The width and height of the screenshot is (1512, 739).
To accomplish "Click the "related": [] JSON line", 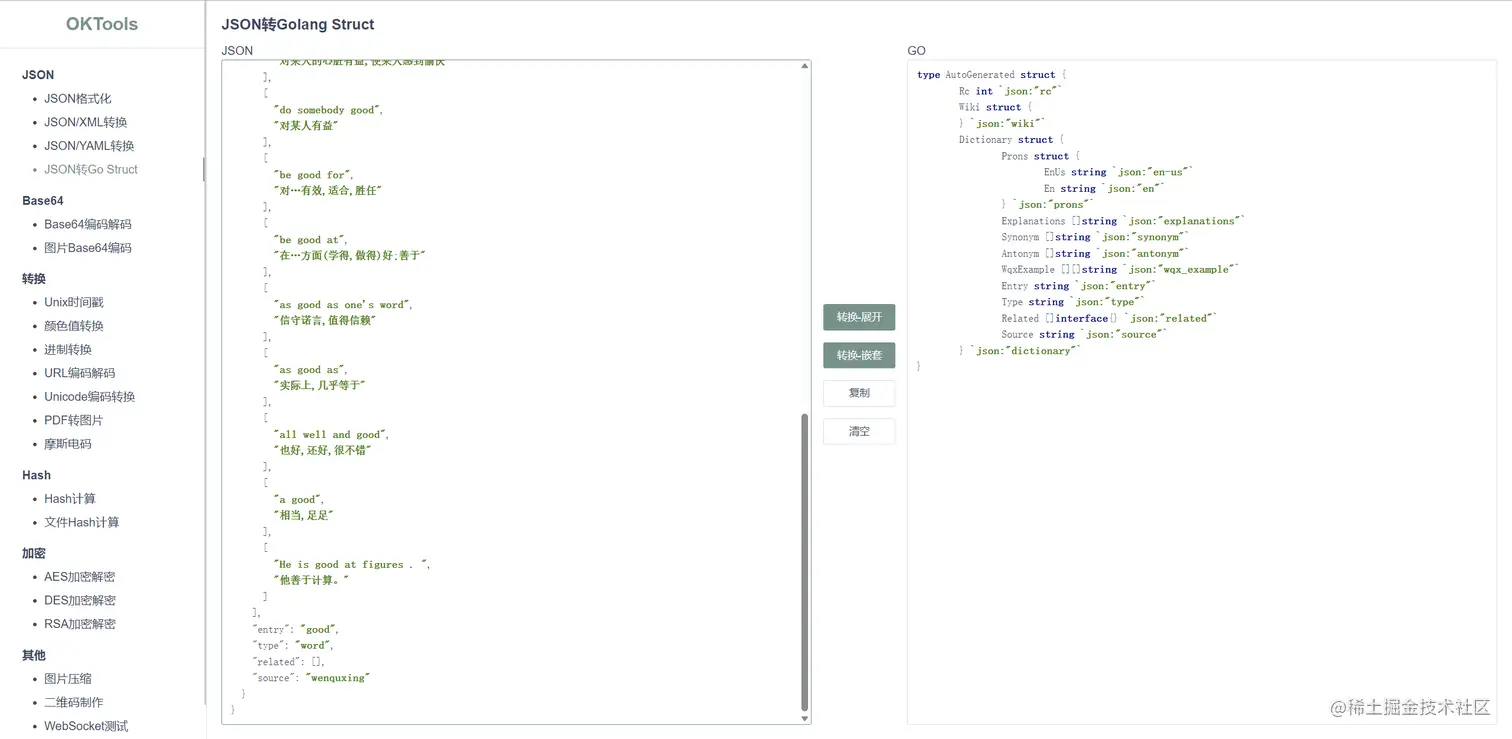I will [x=289, y=662].
